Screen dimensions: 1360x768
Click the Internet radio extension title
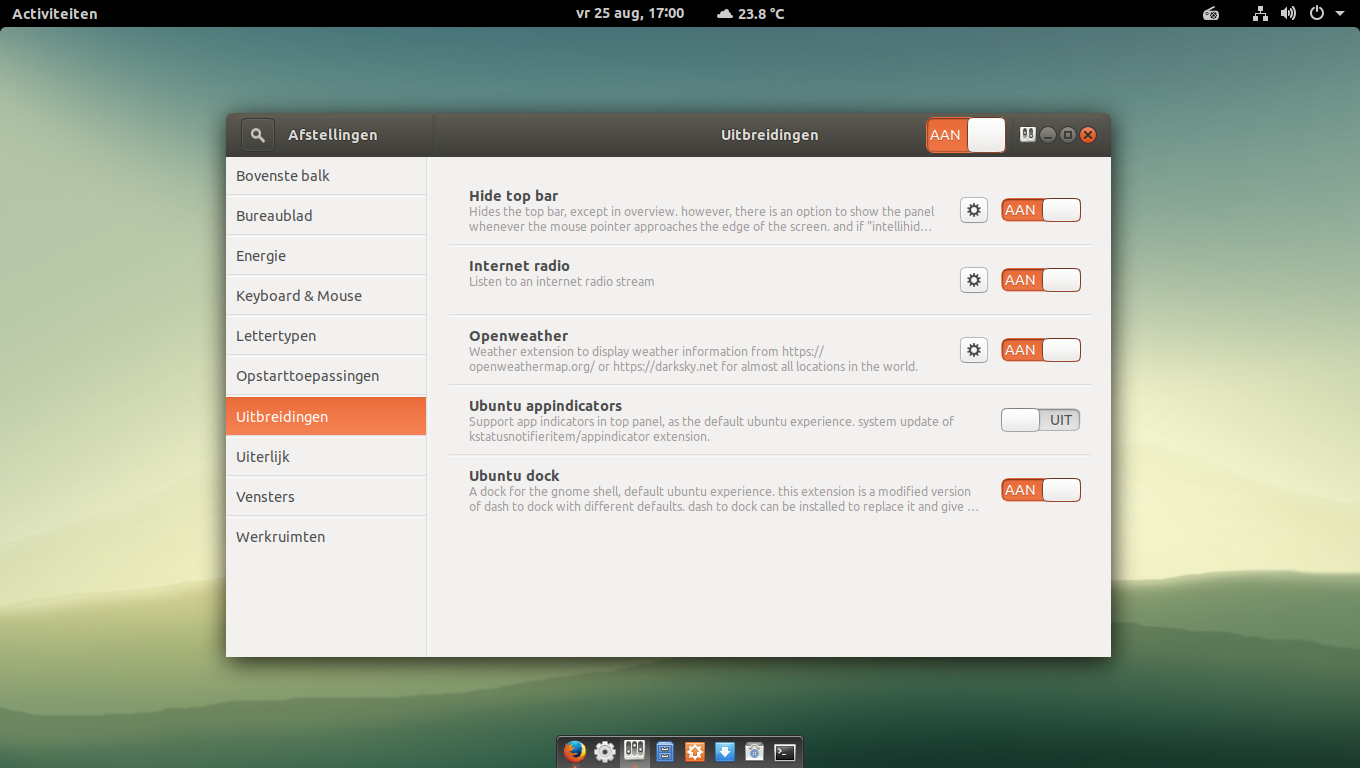pyautogui.click(x=519, y=266)
